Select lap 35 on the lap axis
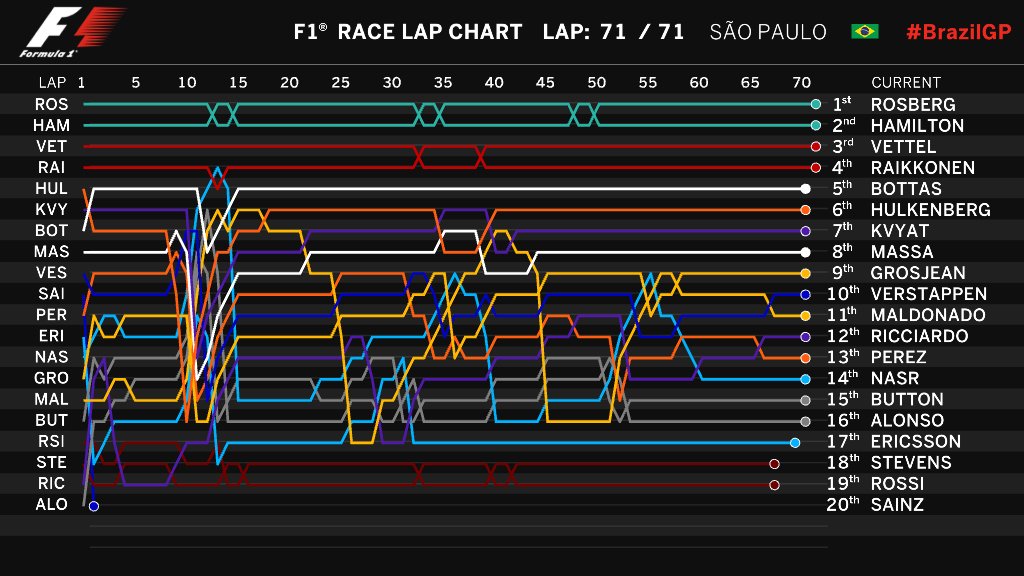This screenshot has width=1024, height=576. coord(443,82)
